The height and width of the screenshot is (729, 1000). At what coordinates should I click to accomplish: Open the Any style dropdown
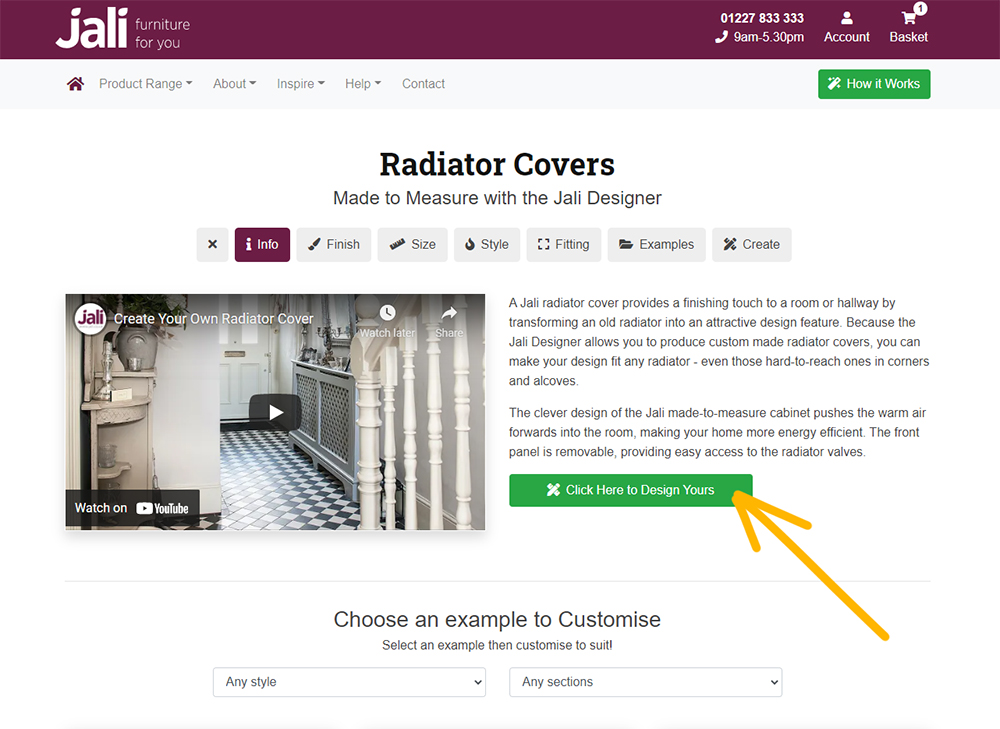(x=349, y=682)
